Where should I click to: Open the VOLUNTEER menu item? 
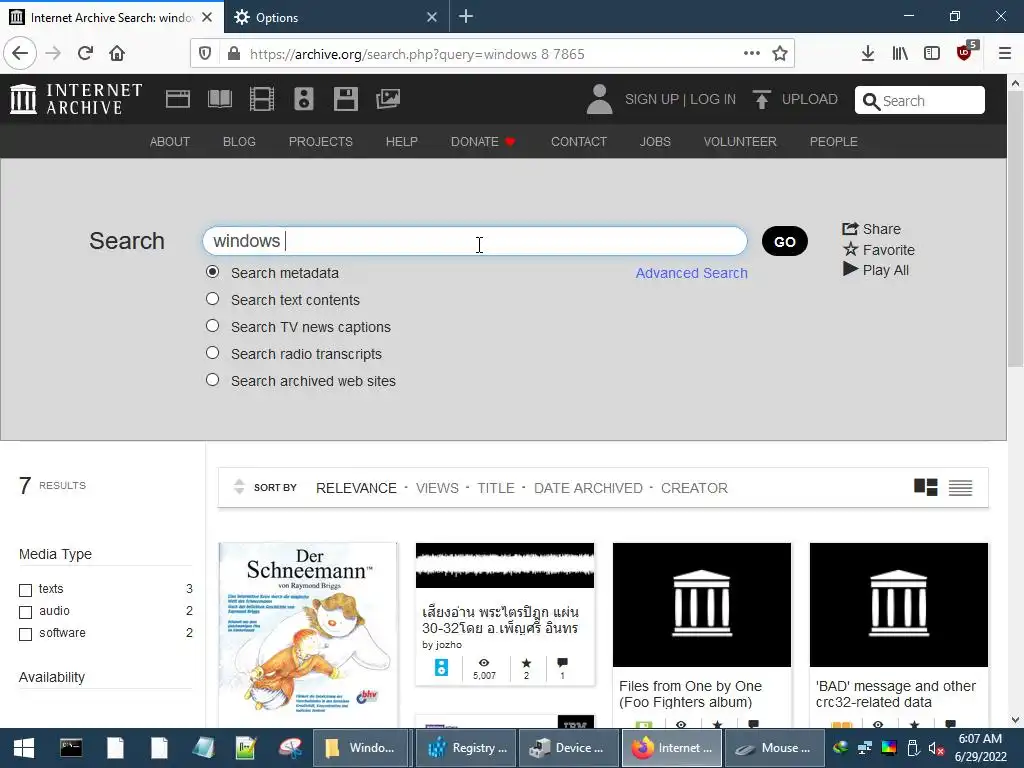click(740, 141)
